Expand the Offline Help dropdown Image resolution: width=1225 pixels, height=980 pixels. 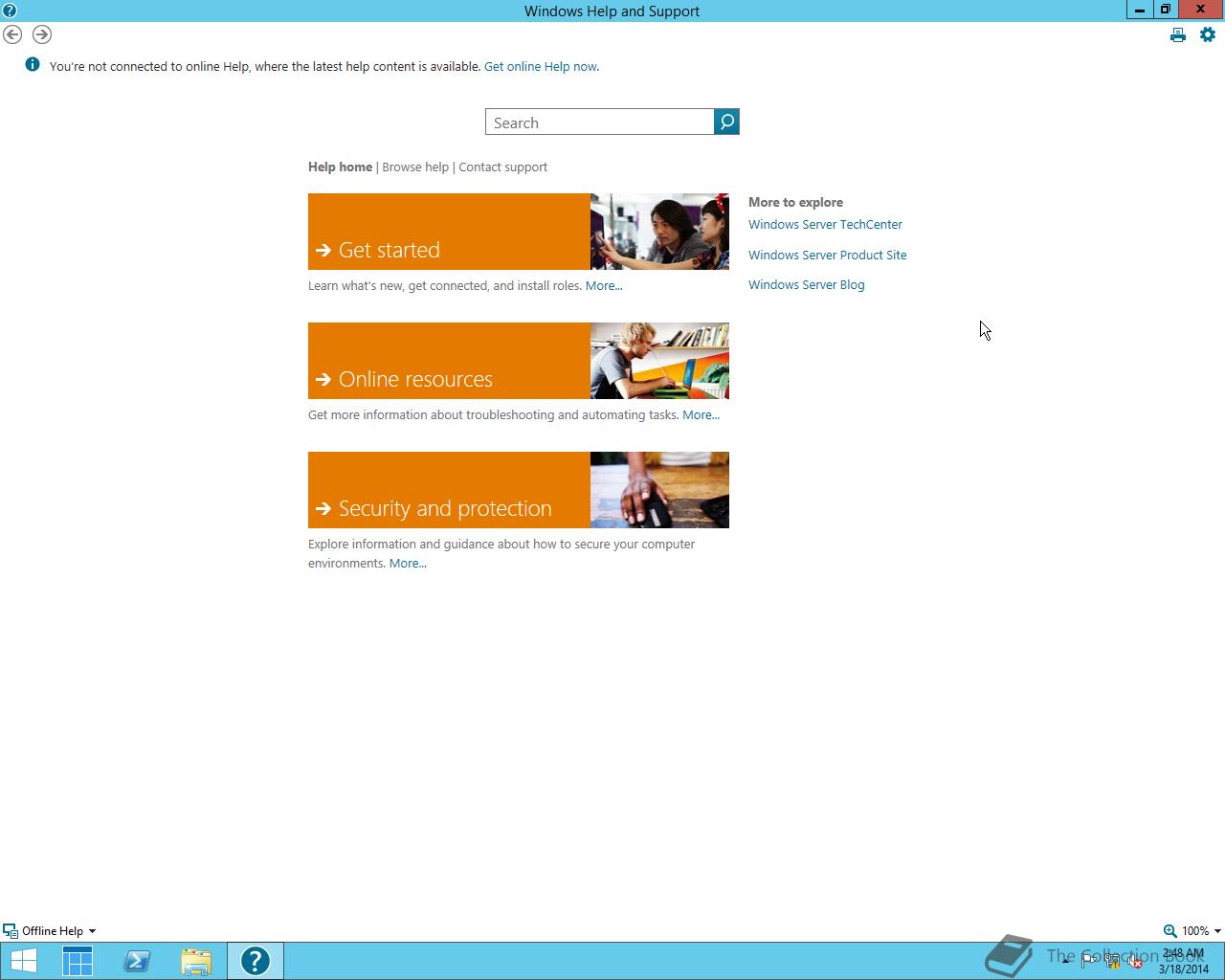50,930
